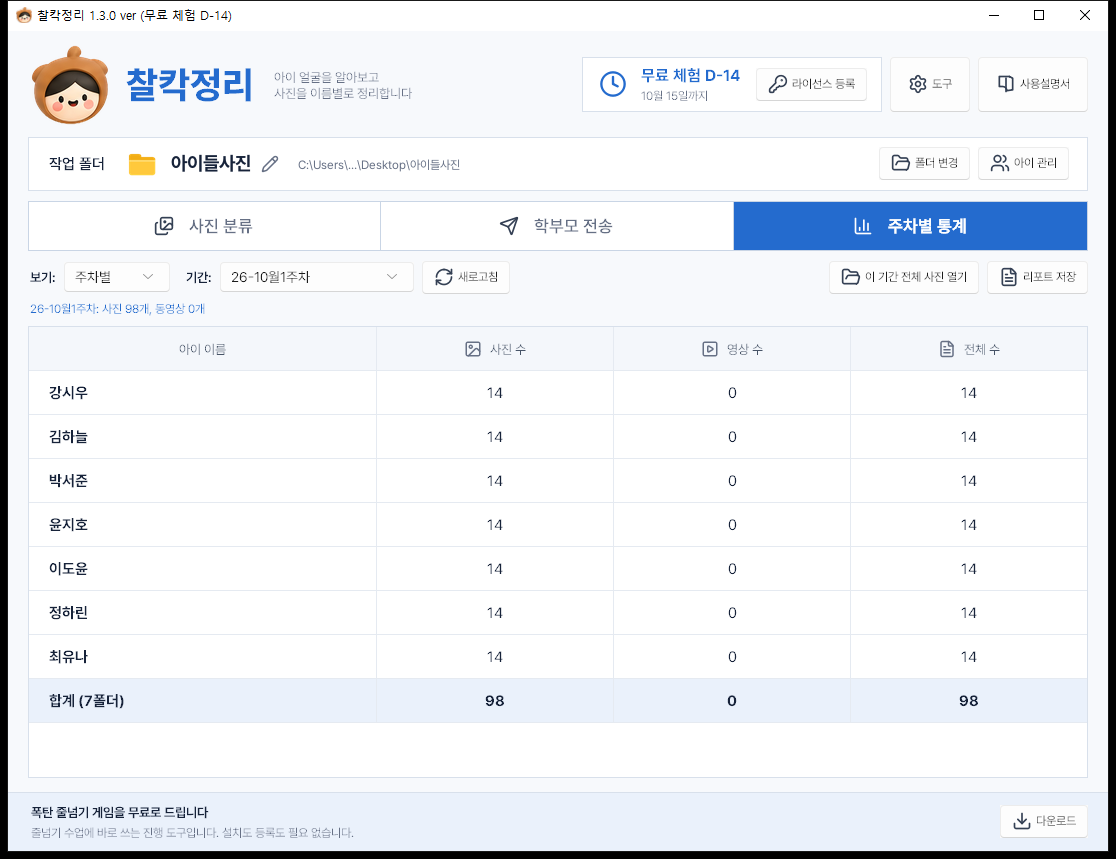Select the 정하린 row name

(68, 613)
